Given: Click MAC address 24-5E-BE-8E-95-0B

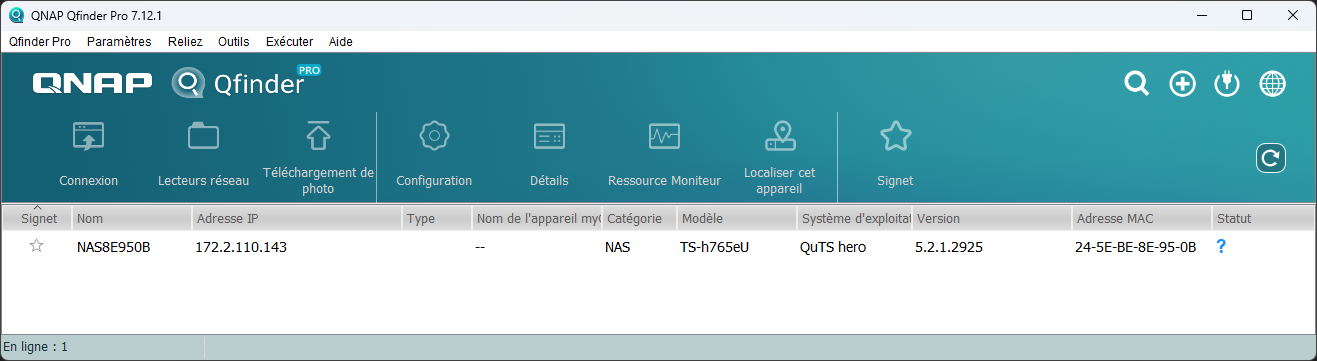Looking at the screenshot, I should click(1136, 247).
